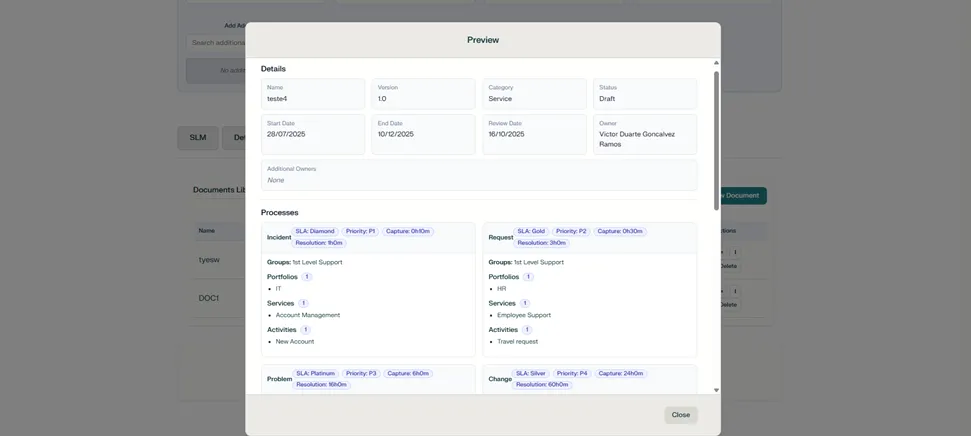This screenshot has width=971, height=436.
Task: Click the scrollbar down arrow in Preview
Action: (716, 390)
